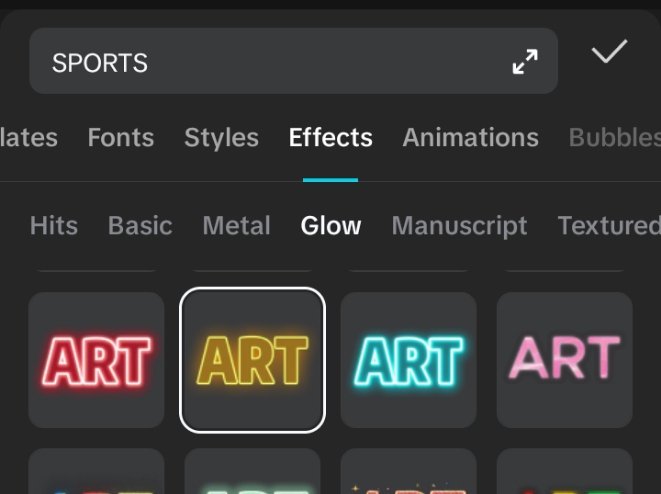Screen dimensions: 661x494
Task: Expand the text input box to fullscreen
Action: 525,62
